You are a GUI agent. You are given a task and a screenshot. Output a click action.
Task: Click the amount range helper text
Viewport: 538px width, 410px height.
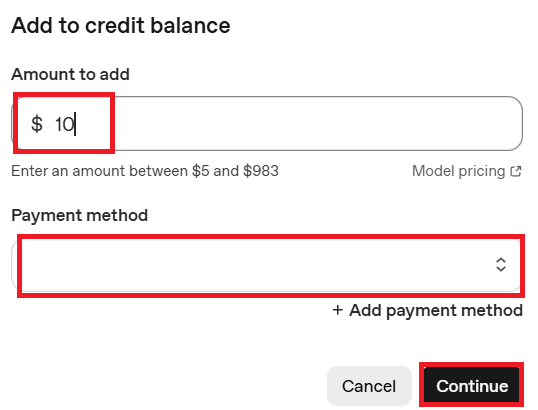click(145, 171)
